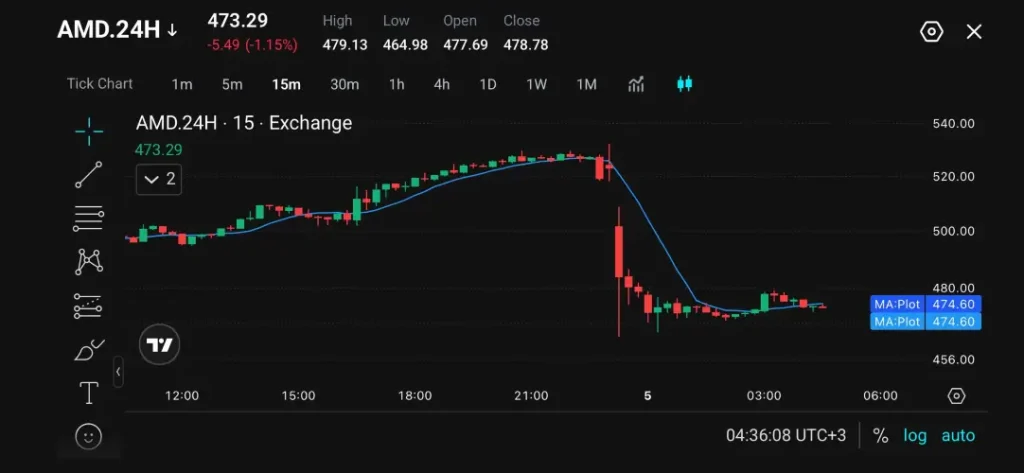Select the Text annotation tool
The image size is (1024, 473).
coord(89,393)
